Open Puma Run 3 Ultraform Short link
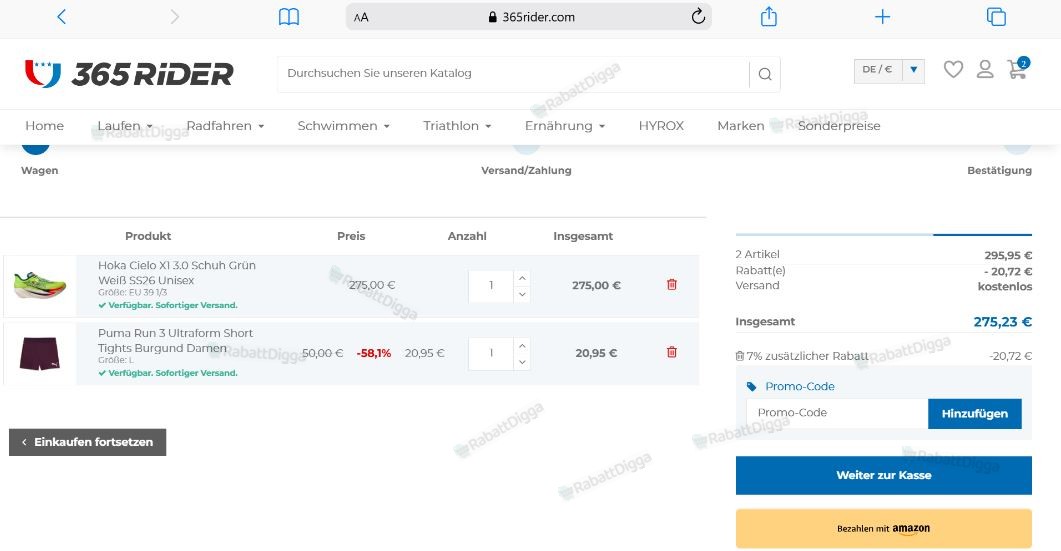 (175, 340)
